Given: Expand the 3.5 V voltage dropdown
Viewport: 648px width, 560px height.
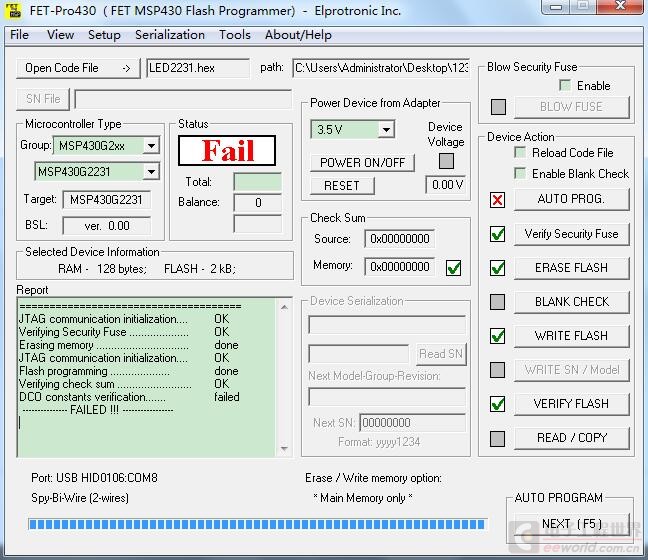Looking at the screenshot, I should [386, 130].
